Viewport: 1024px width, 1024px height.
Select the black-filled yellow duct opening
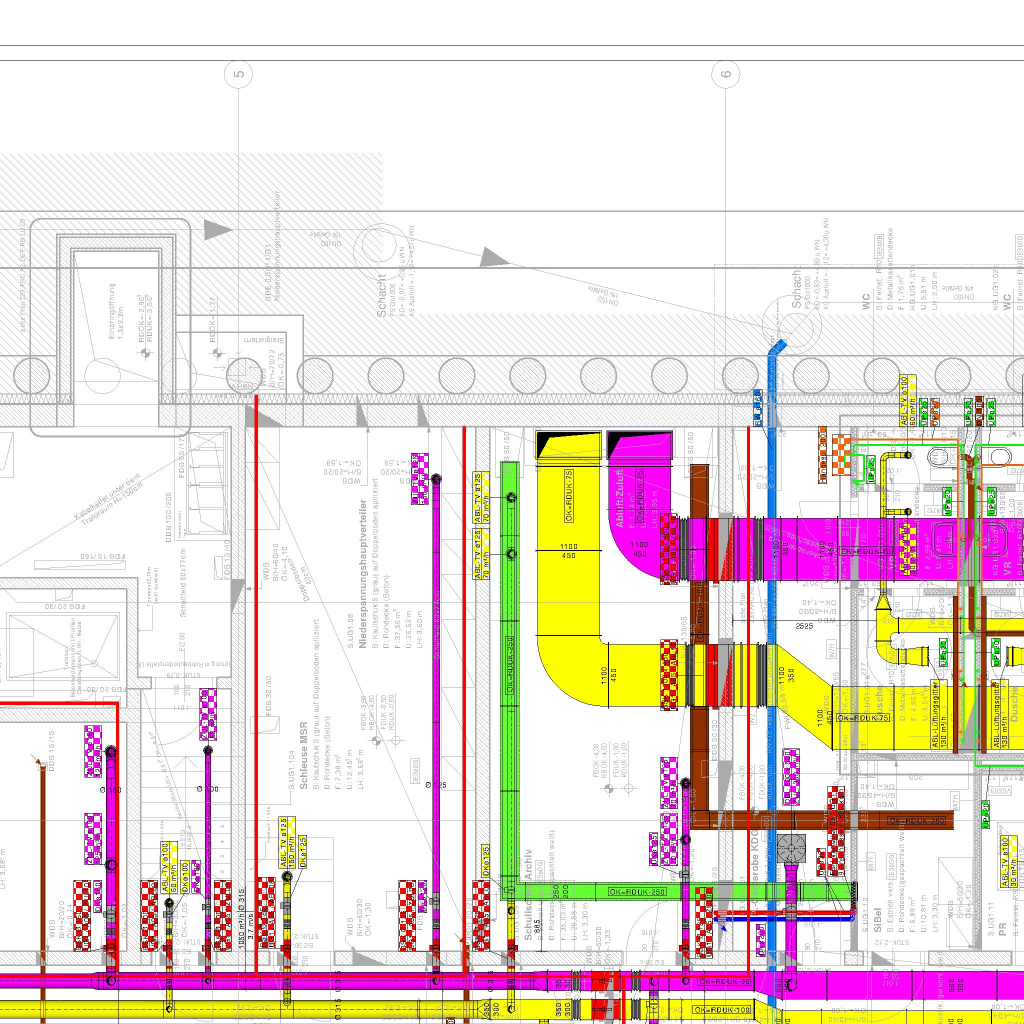[x=569, y=441]
